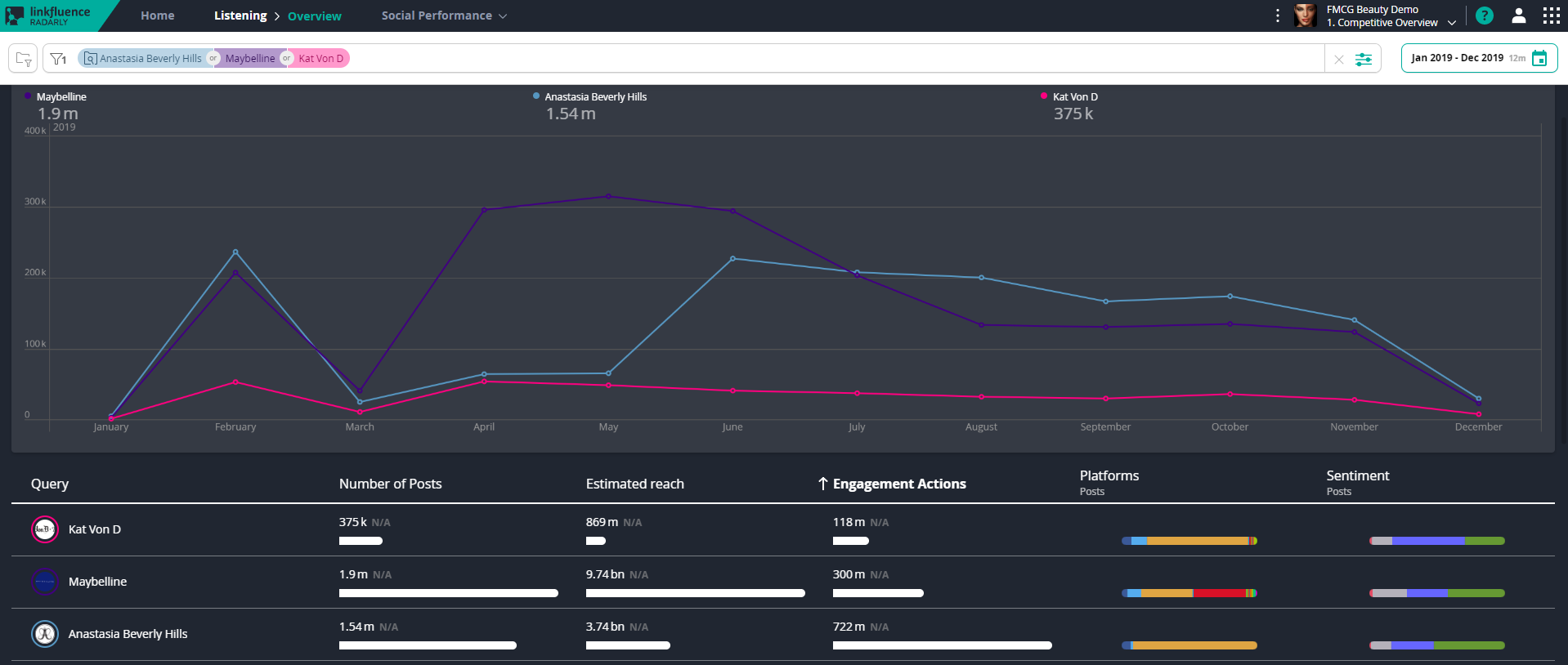1568x665 pixels.
Task: Open the user account profile icon
Action: 1519,16
